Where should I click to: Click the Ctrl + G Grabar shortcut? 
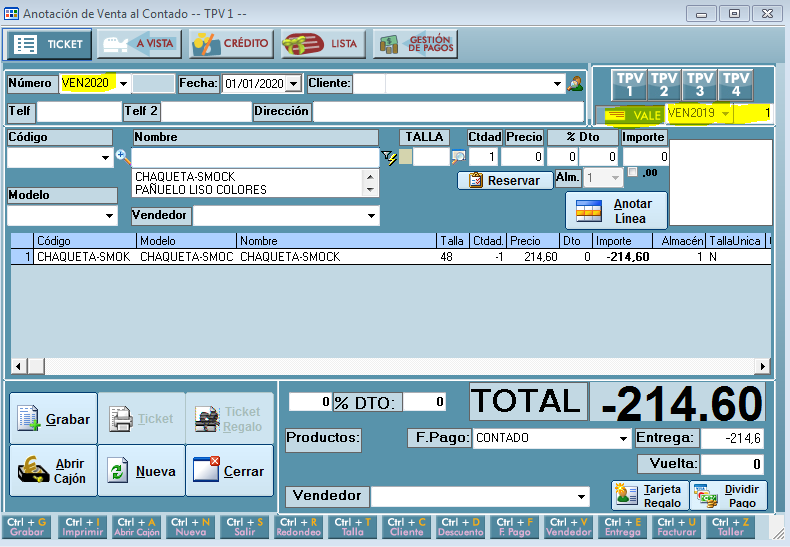click(27, 527)
